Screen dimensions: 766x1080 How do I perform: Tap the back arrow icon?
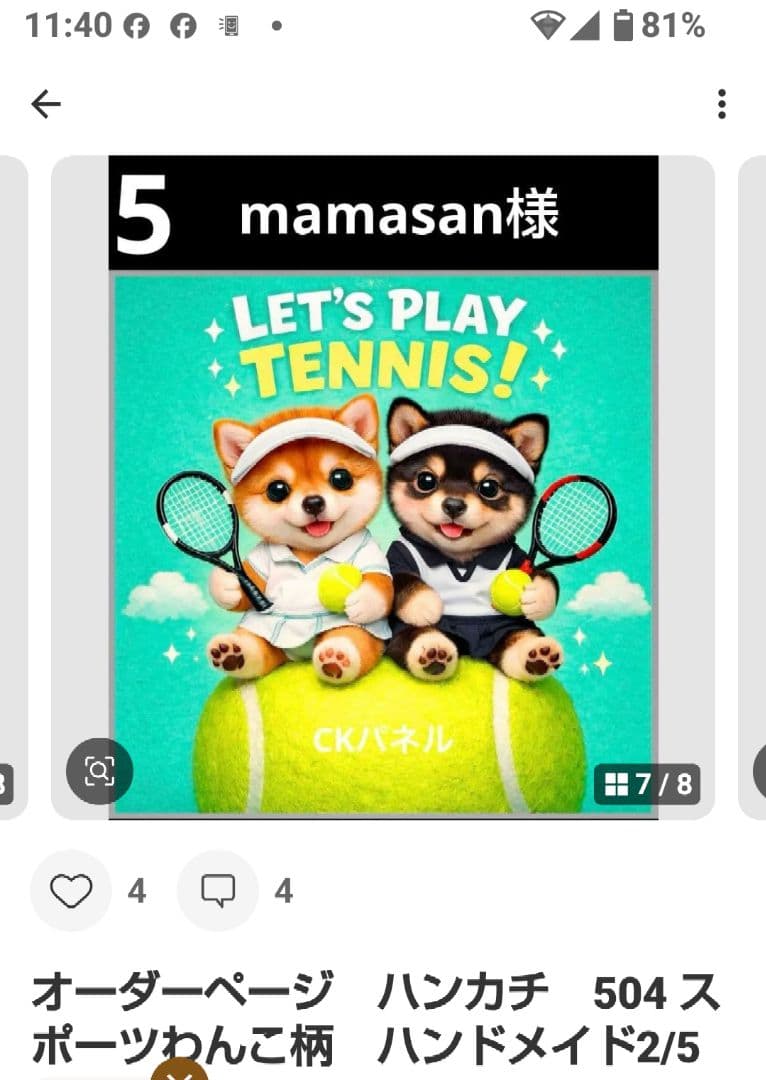click(x=46, y=105)
